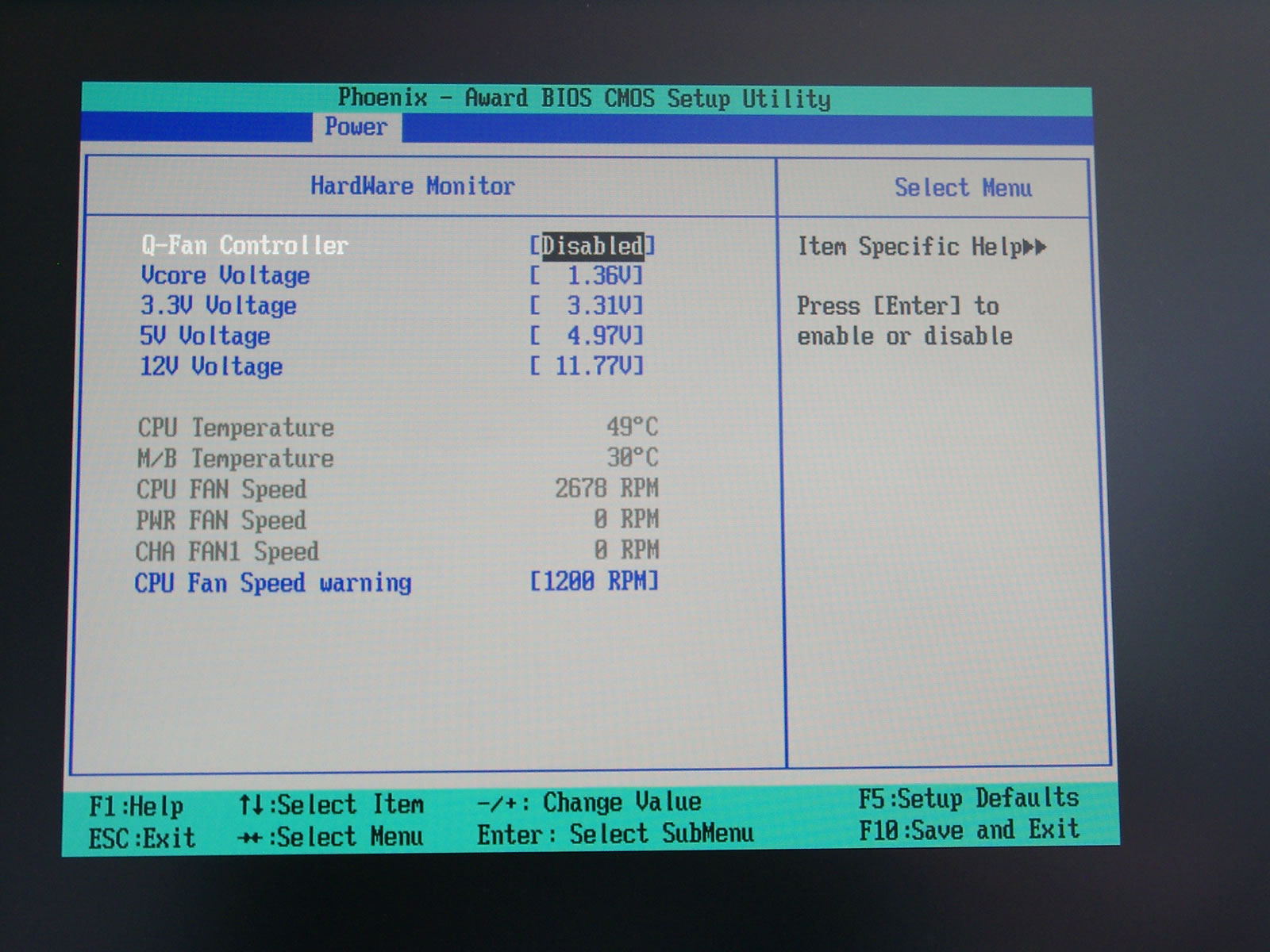This screenshot has width=1270, height=952.
Task: Click the up-down arrows Select Item hint
Action: tap(331, 804)
